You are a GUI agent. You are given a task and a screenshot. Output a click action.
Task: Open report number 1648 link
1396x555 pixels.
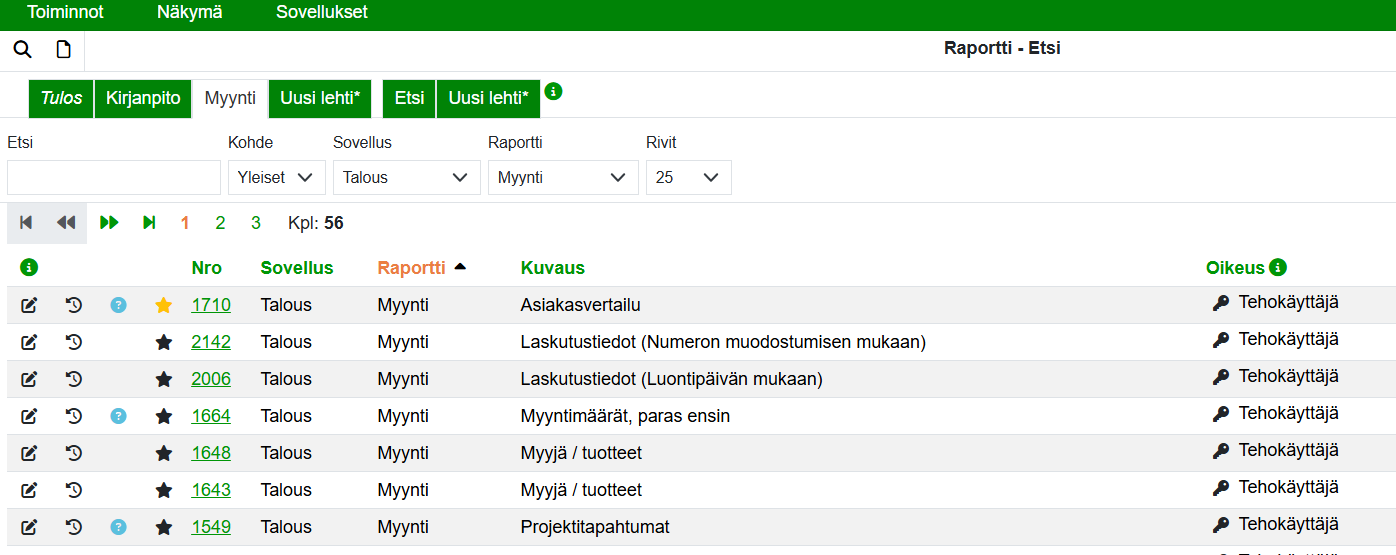pos(211,453)
